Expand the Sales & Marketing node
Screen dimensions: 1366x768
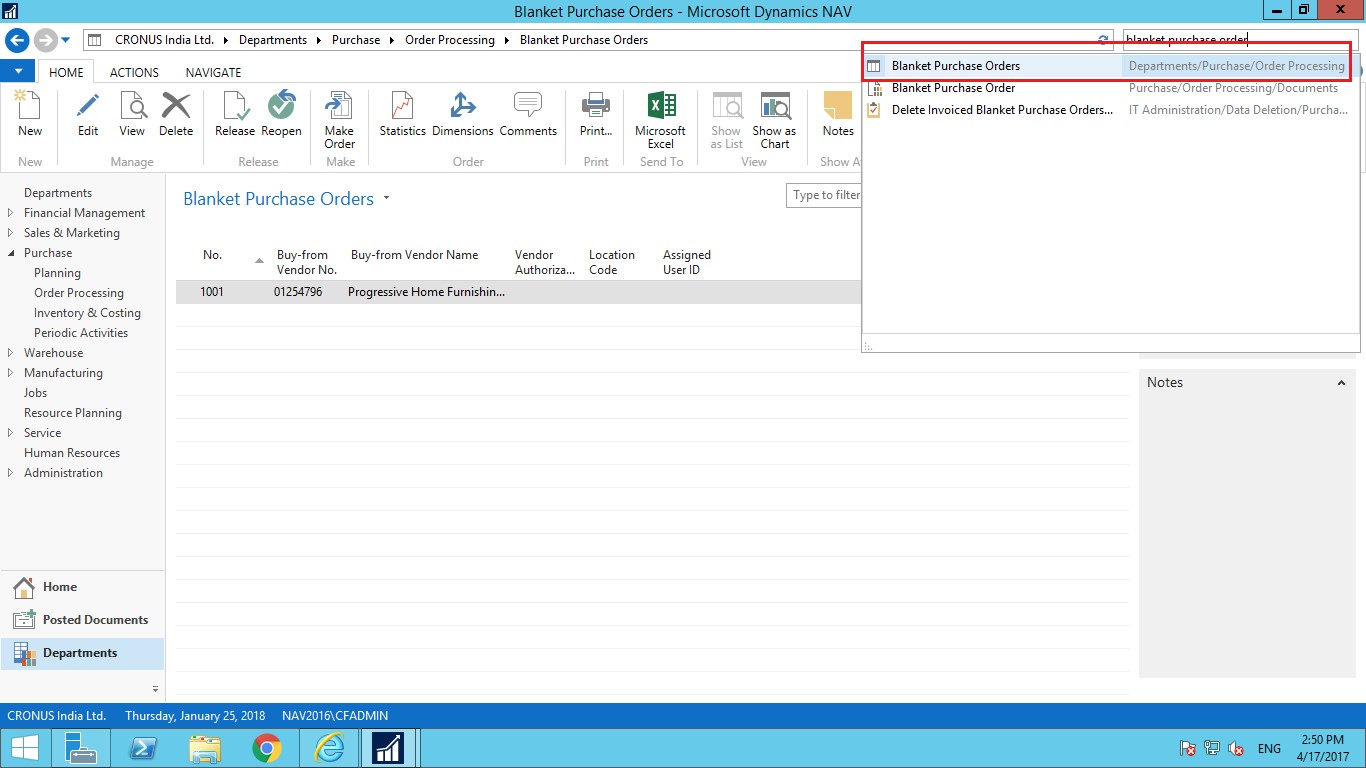coord(10,233)
